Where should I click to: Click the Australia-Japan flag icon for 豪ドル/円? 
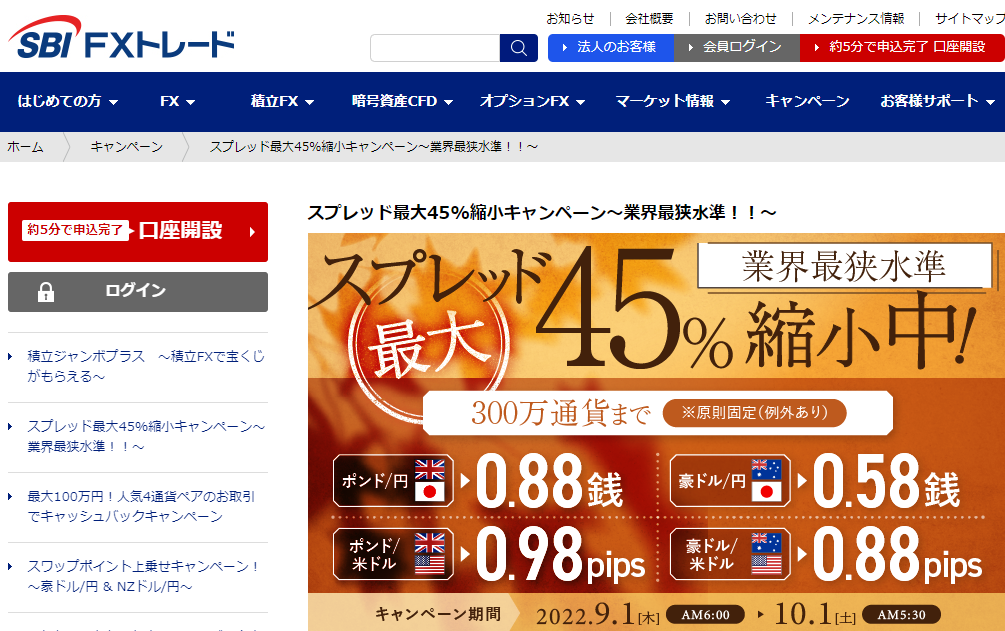point(766,480)
